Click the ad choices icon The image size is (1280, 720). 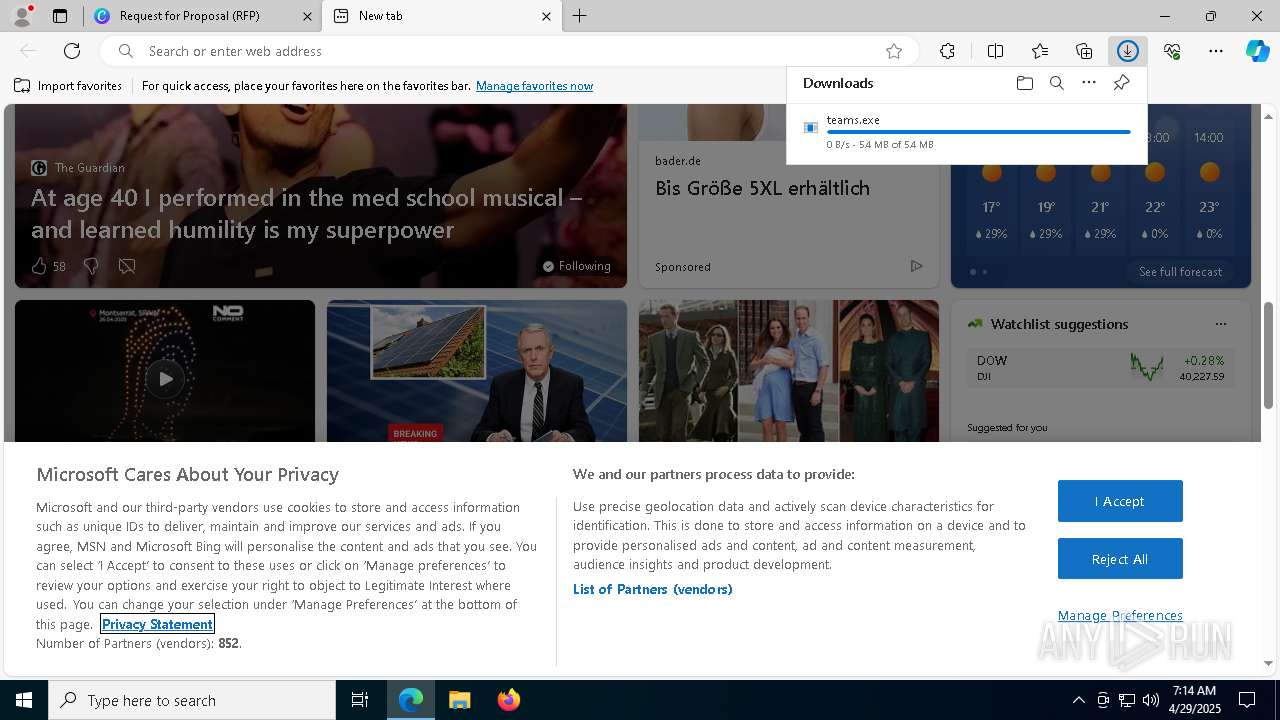pos(916,266)
